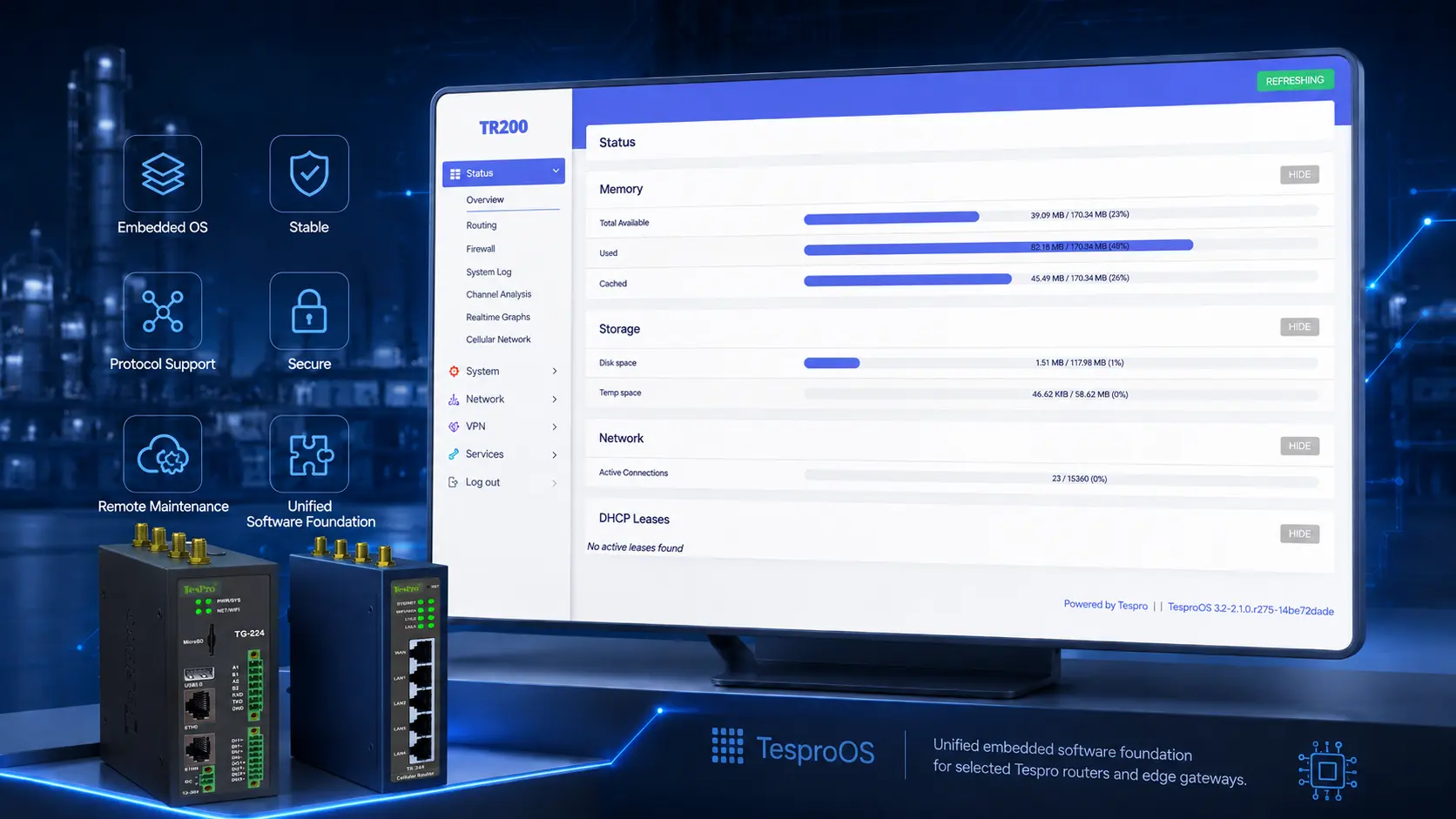Select the Protocol Support nodes icon

tap(163, 311)
